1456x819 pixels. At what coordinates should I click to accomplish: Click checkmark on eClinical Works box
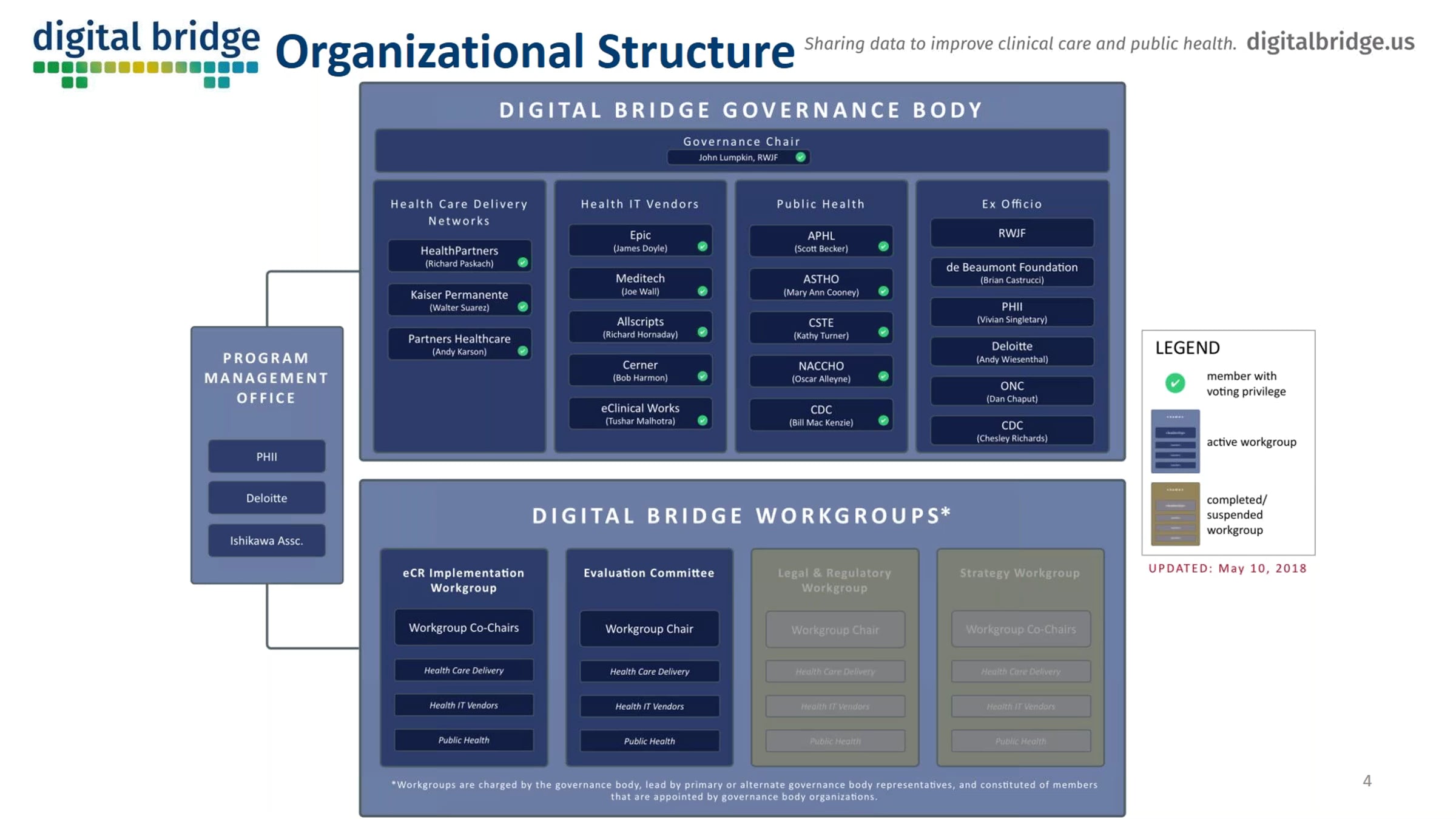coord(703,420)
